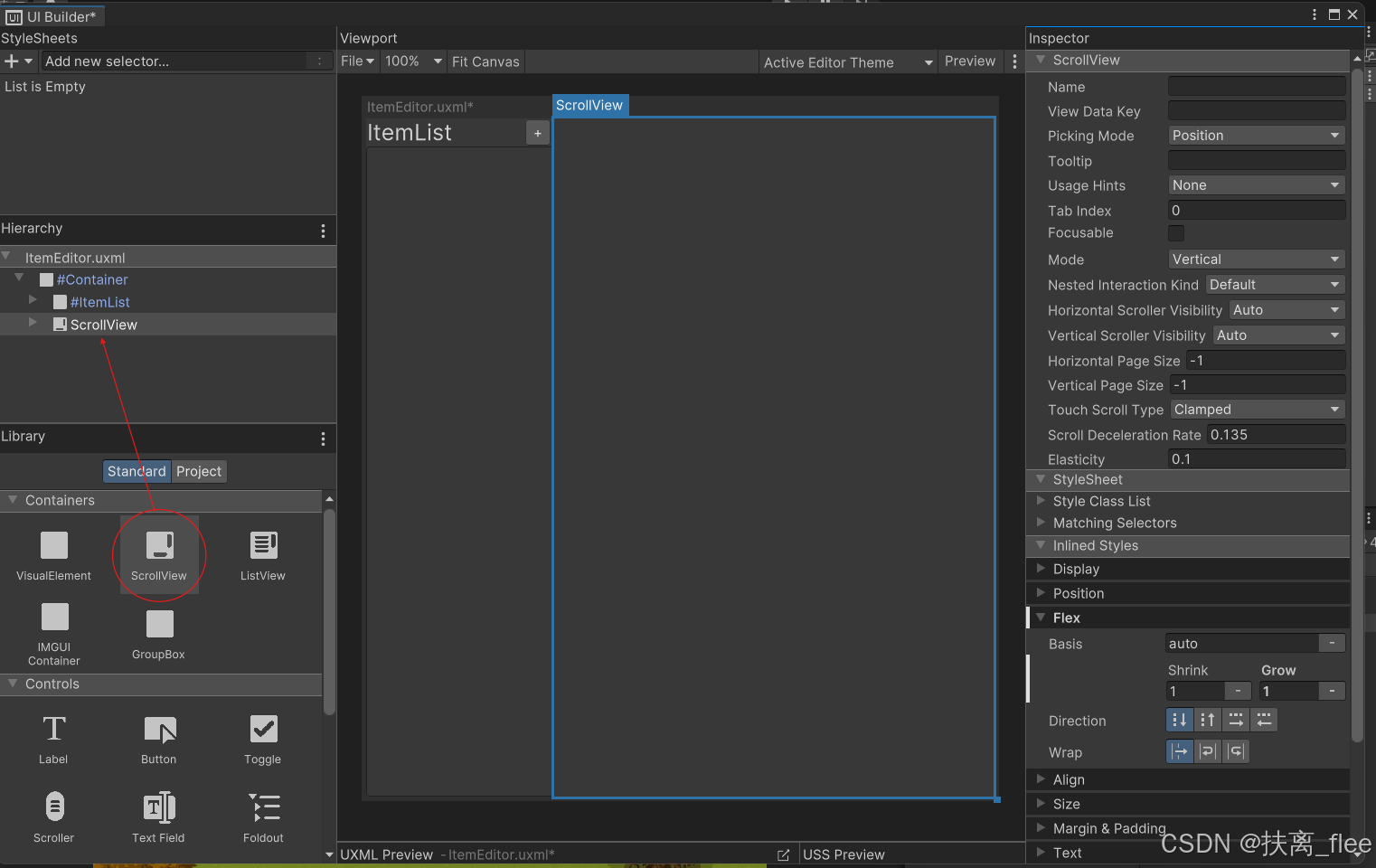Expand the Style Class List section
The image size is (1376, 868).
pos(1041,501)
